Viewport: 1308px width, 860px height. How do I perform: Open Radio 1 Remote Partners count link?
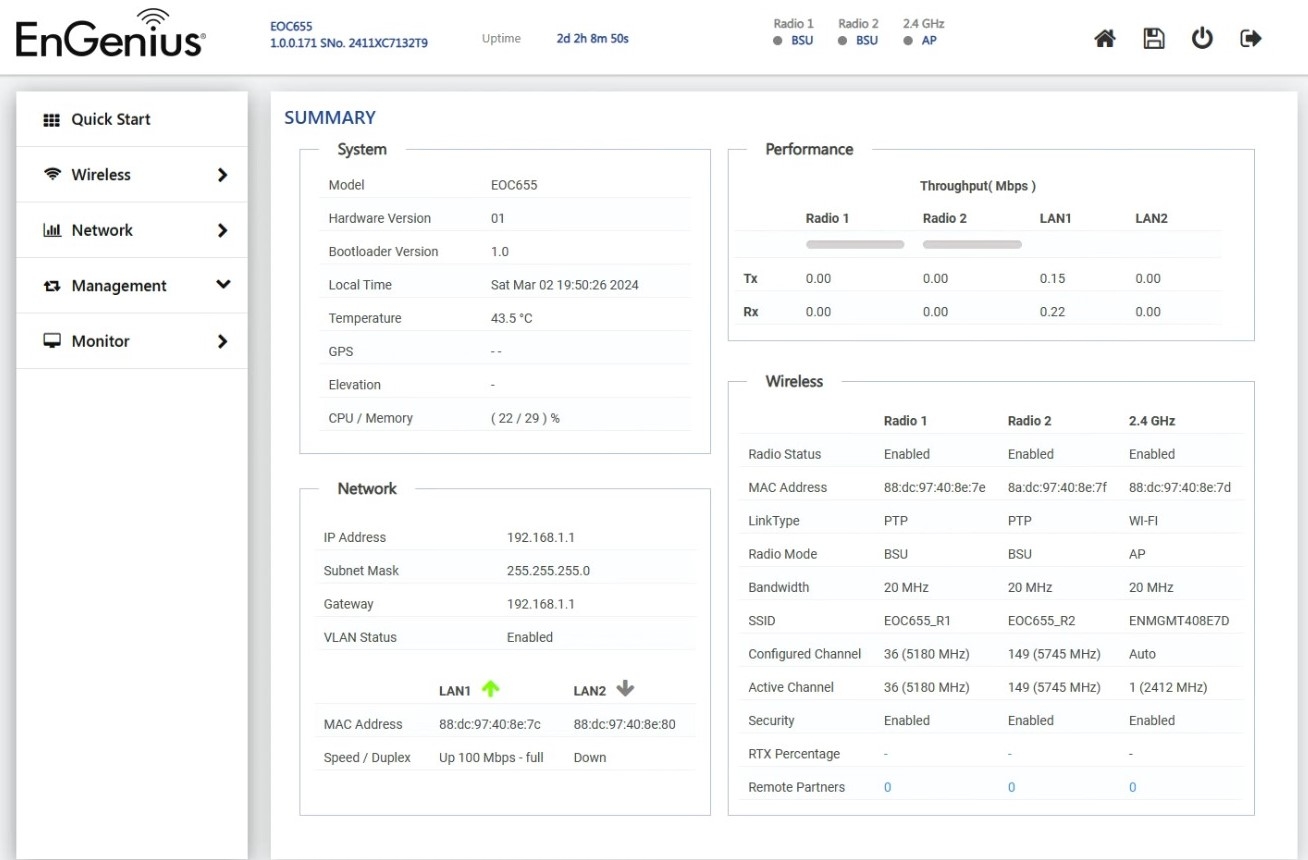pos(887,787)
